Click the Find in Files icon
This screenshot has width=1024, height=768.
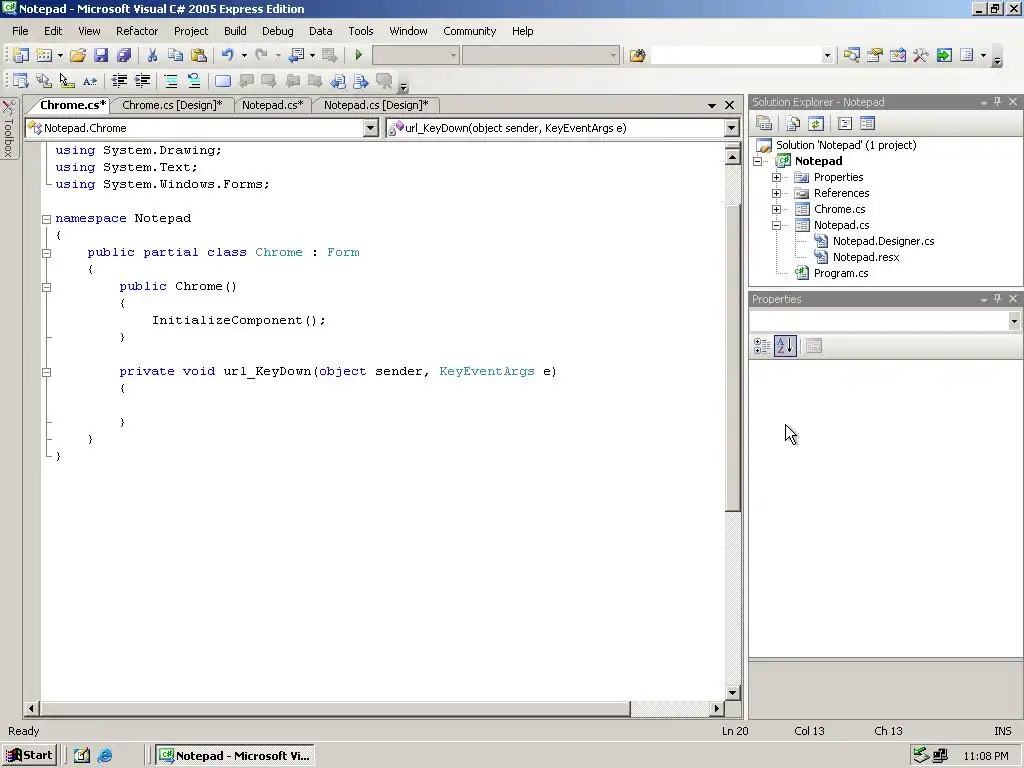(x=637, y=56)
